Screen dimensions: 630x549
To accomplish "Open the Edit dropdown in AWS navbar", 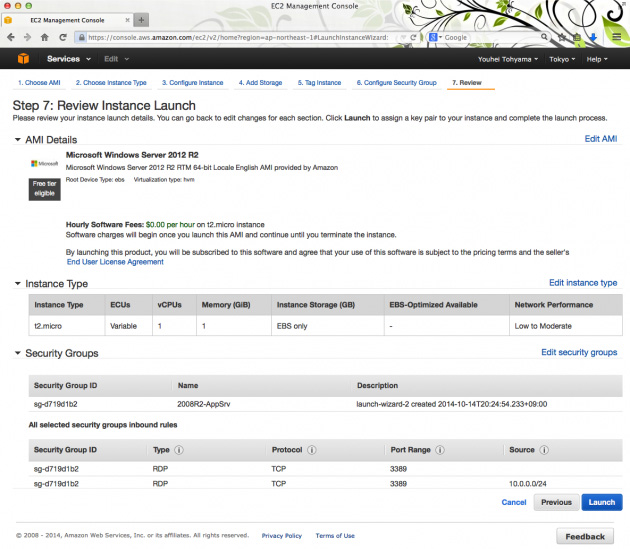I will tap(117, 59).
